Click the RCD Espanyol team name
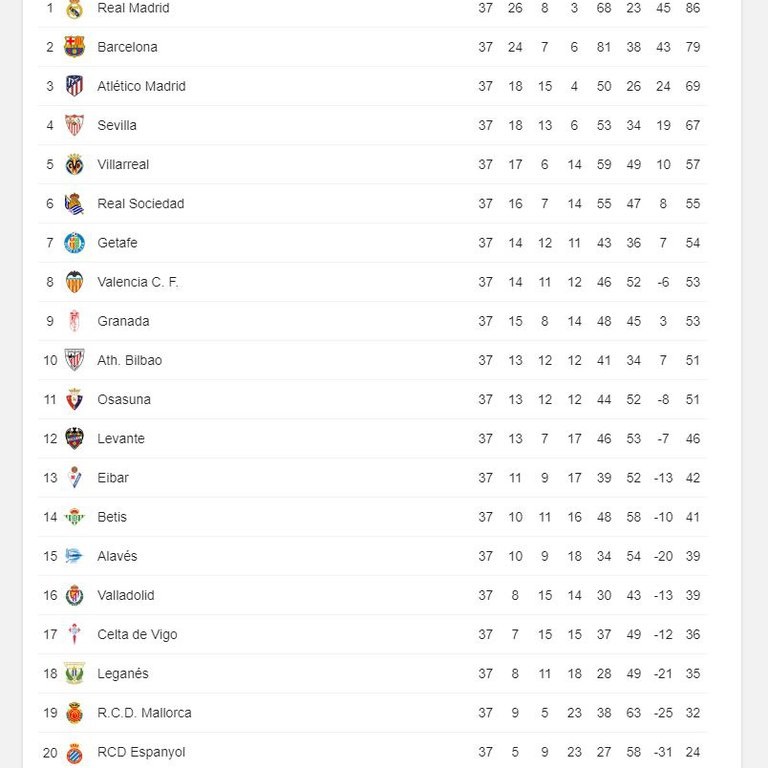This screenshot has width=768, height=768. [141, 752]
